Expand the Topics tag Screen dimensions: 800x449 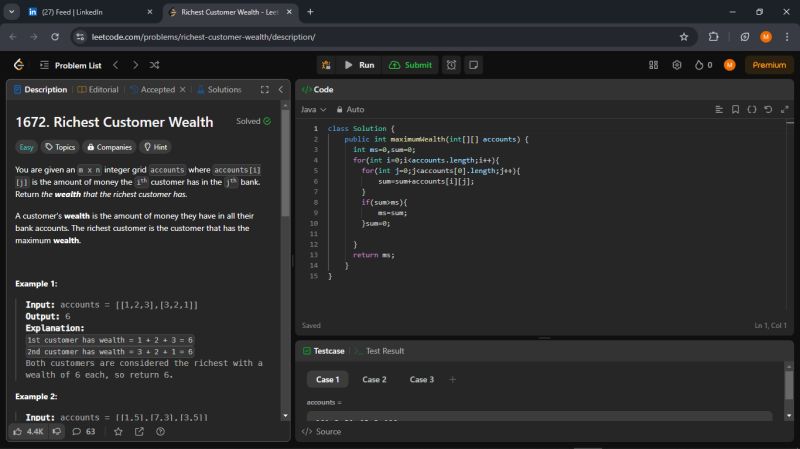(60, 147)
